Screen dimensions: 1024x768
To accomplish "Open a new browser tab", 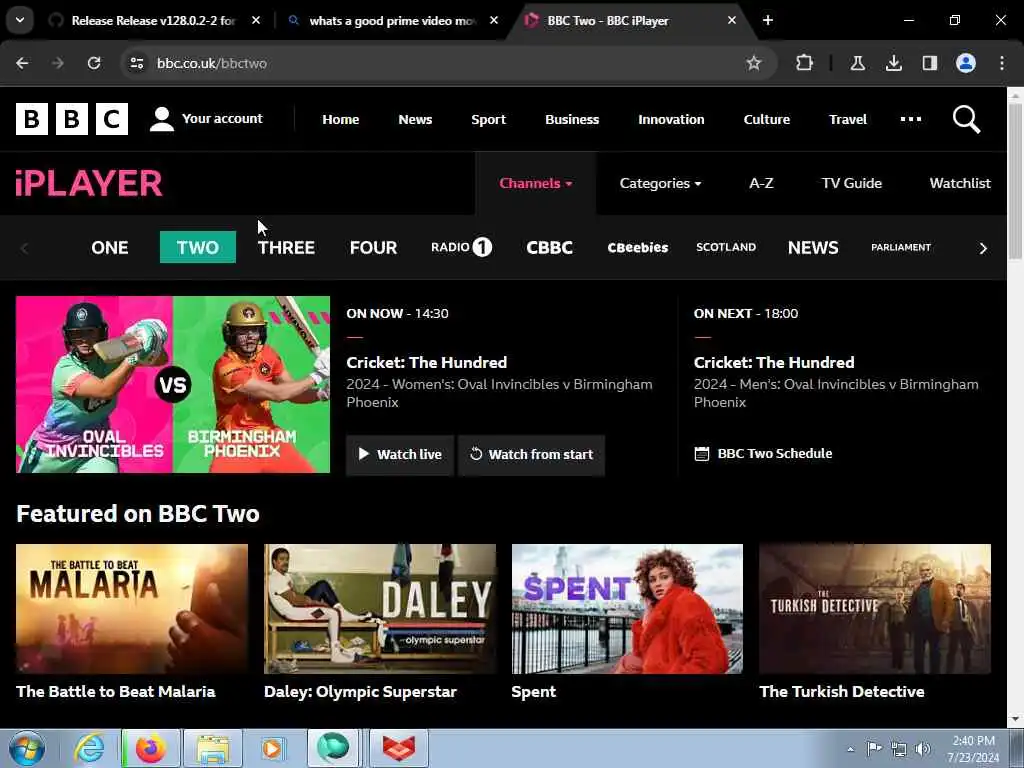I will (x=768, y=20).
